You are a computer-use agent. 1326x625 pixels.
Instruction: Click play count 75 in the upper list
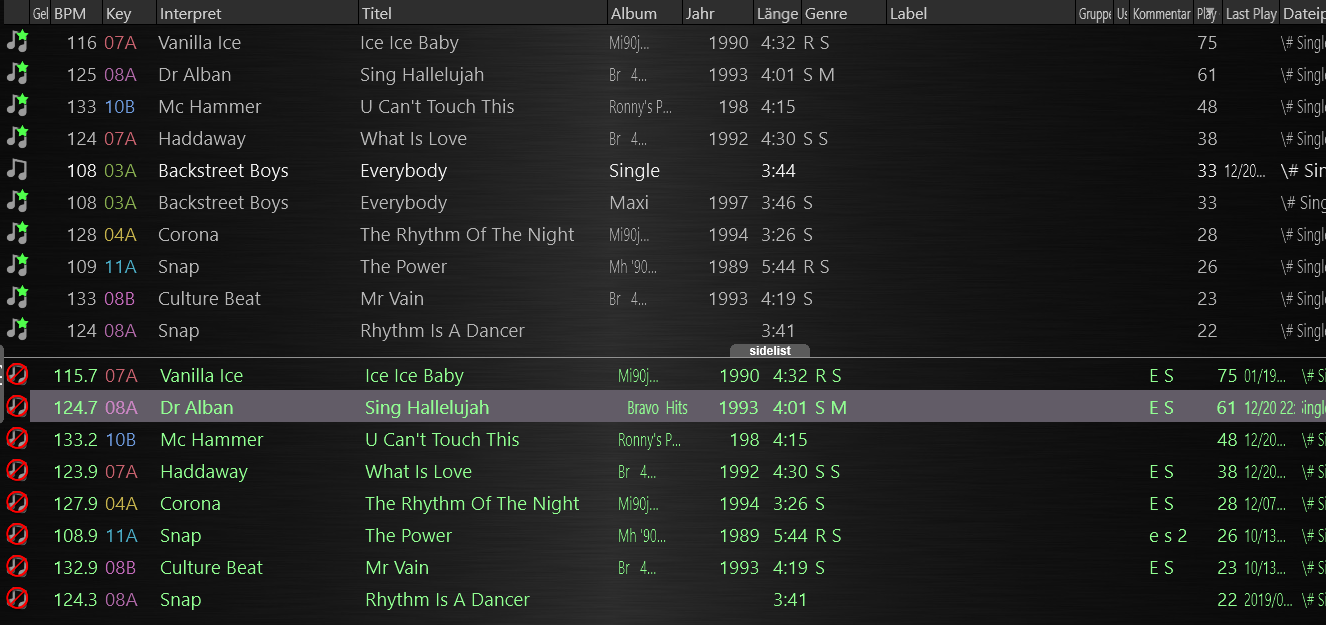[x=1207, y=42]
